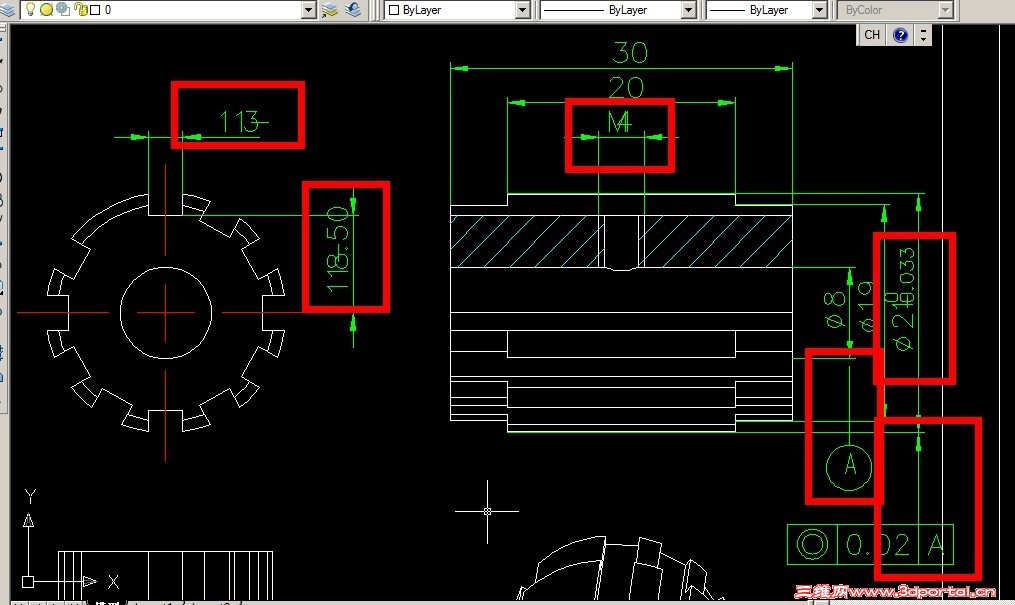Screen dimensions: 1015x605
Task: Toggle viewport freeze icon for layer 0
Action: point(63,9)
